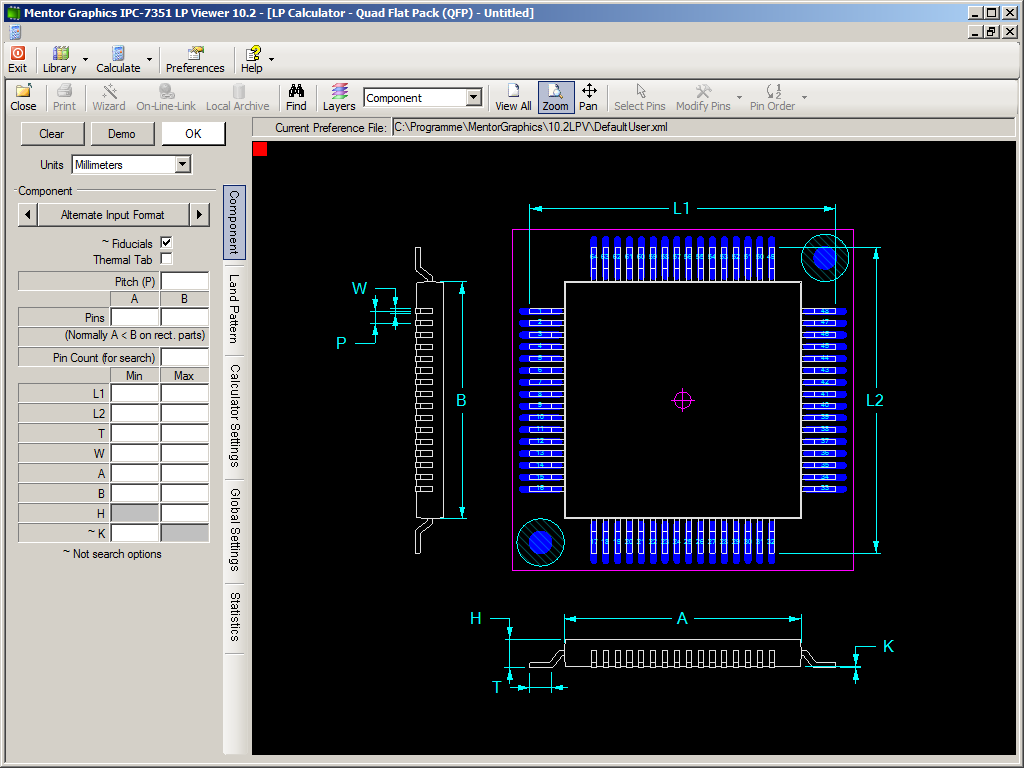Open the On-Line-Link tool

pyautogui.click(x=166, y=97)
